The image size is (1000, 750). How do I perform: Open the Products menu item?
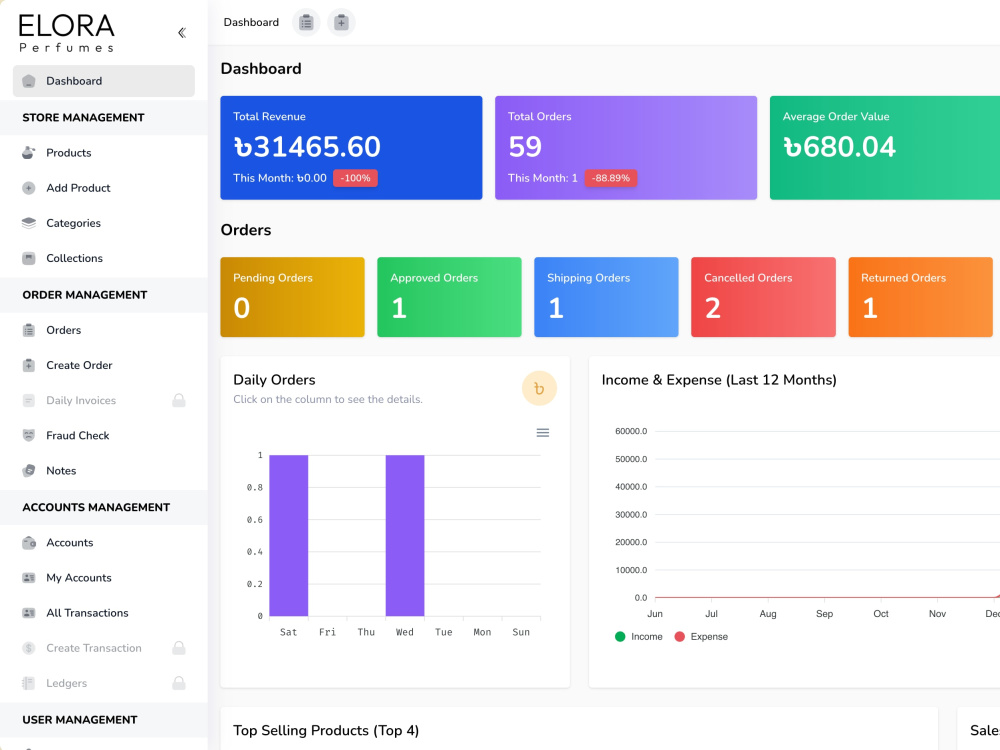pyautogui.click(x=104, y=152)
